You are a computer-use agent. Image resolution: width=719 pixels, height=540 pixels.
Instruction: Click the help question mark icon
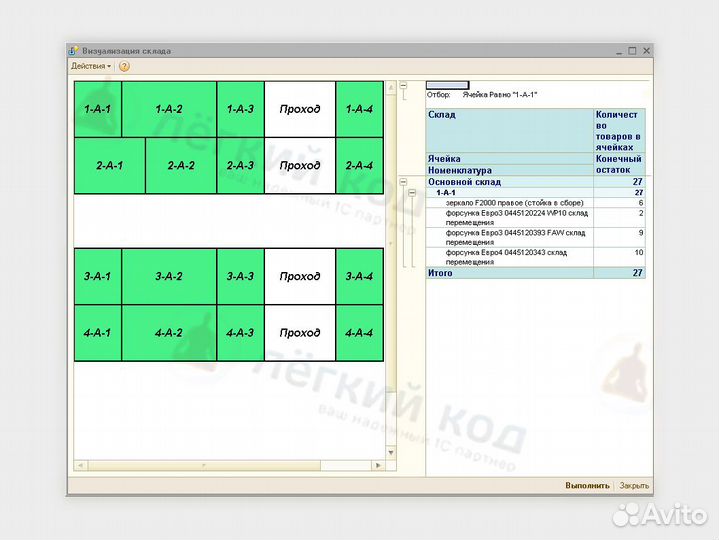click(x=124, y=66)
